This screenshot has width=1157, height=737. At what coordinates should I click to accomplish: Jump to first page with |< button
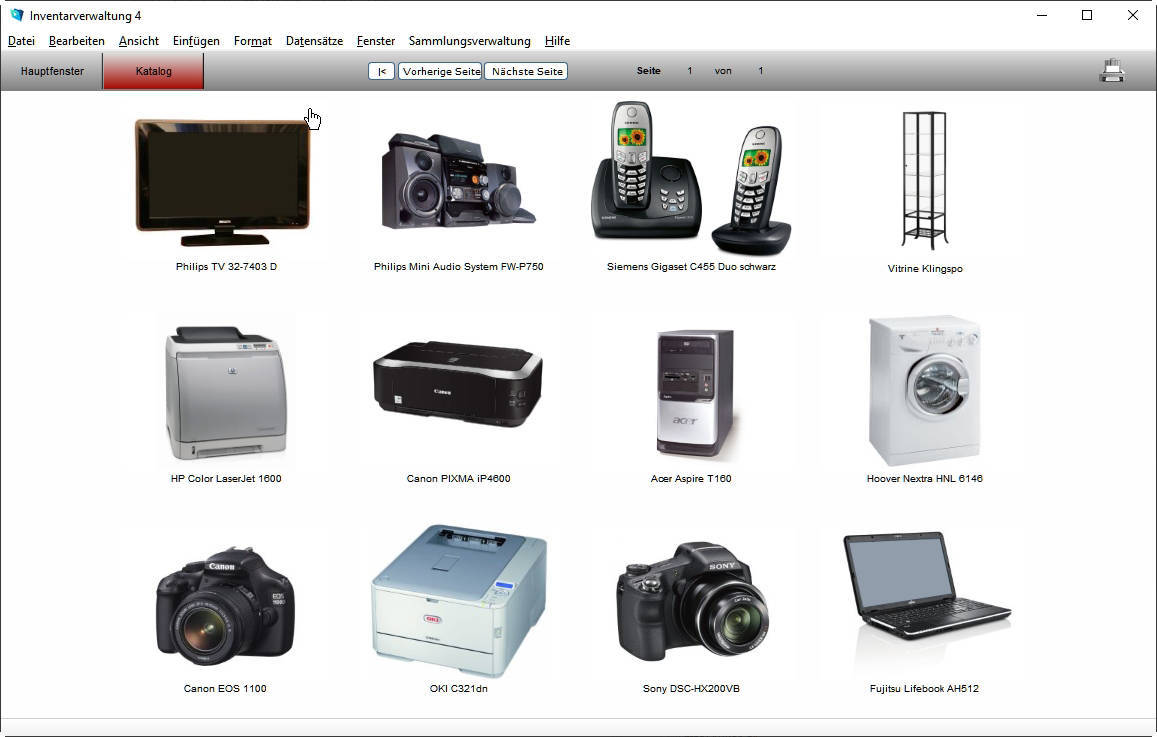(381, 71)
